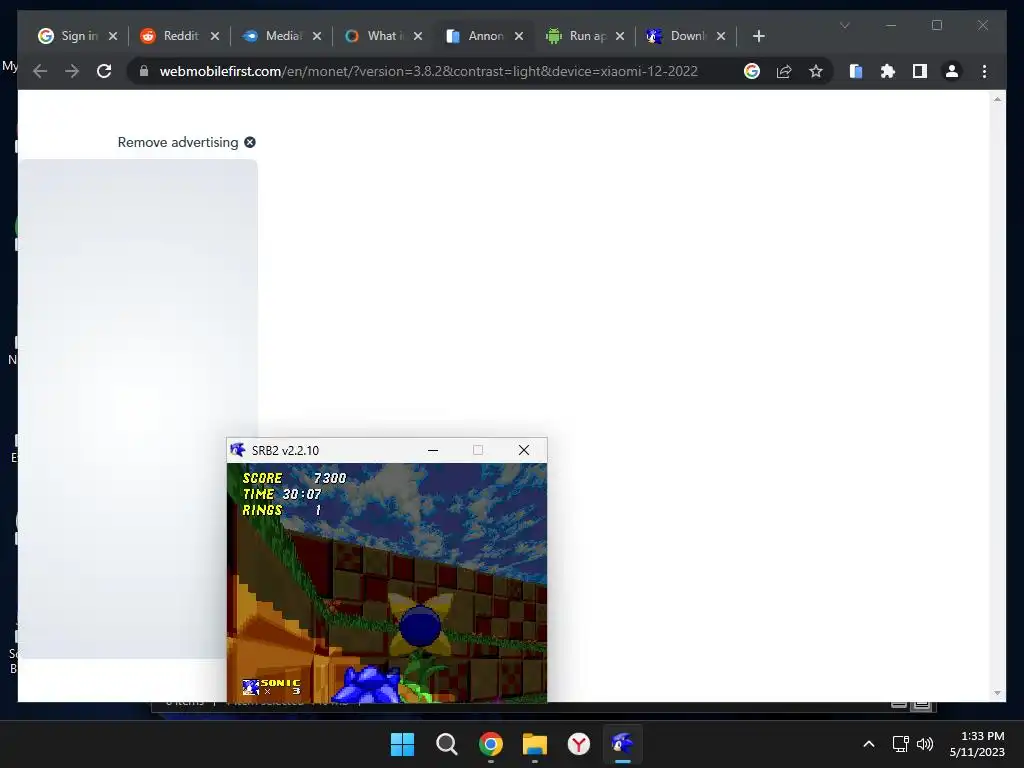Open a new browser tab
Image resolution: width=1024 pixels, height=768 pixels.
[x=758, y=36]
